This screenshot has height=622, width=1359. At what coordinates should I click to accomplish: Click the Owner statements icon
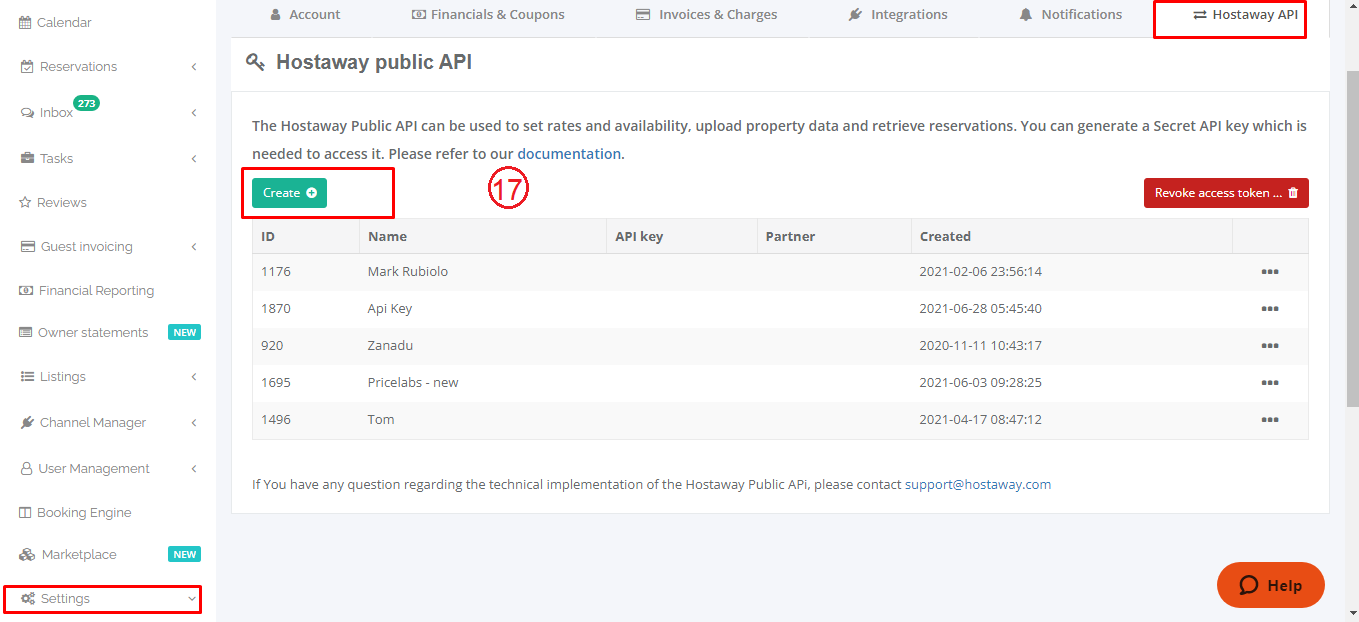tap(26, 332)
